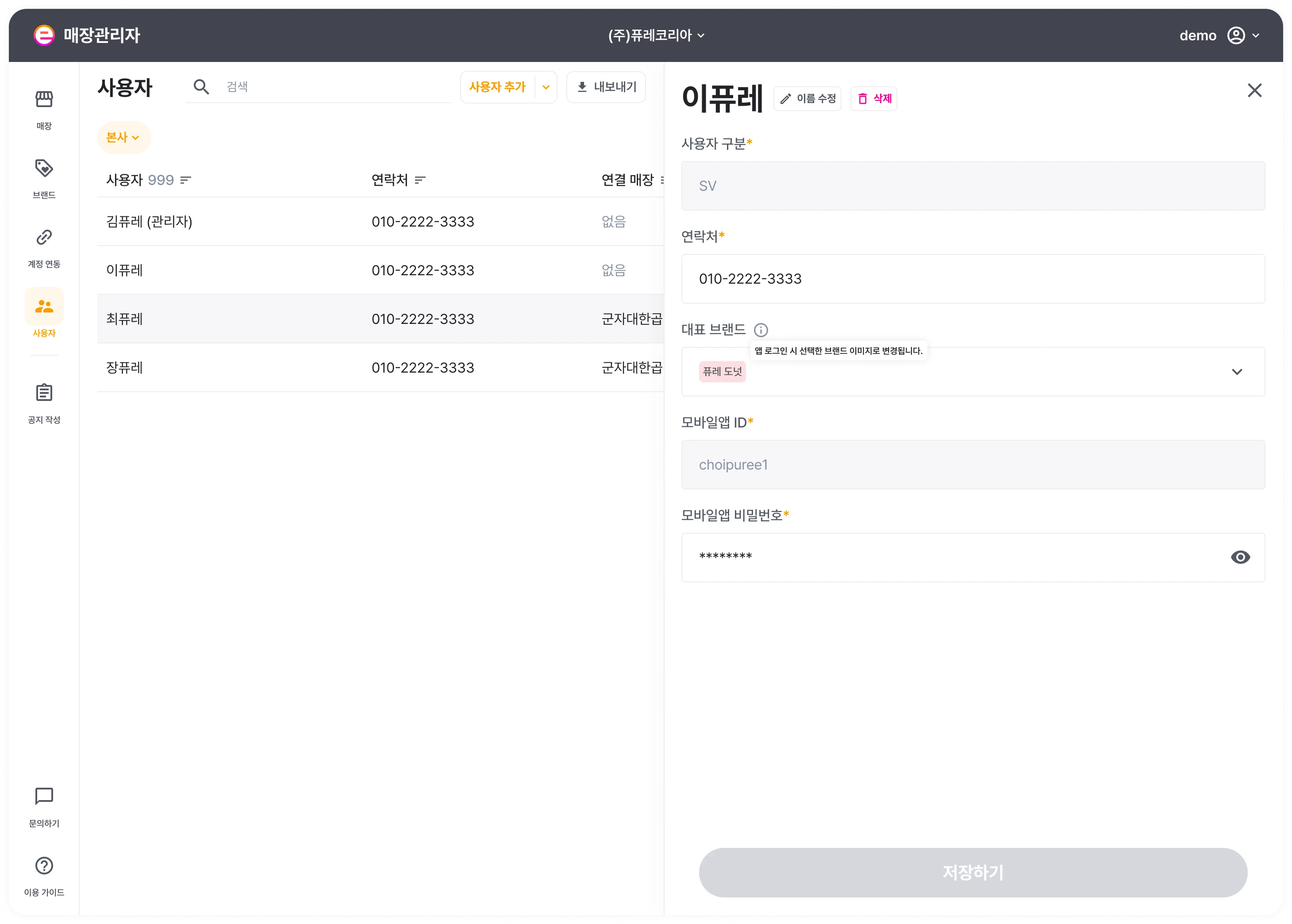This screenshot has width=1292, height=924.
Task: Sort by the 연락처 column icon
Action: pos(420,181)
